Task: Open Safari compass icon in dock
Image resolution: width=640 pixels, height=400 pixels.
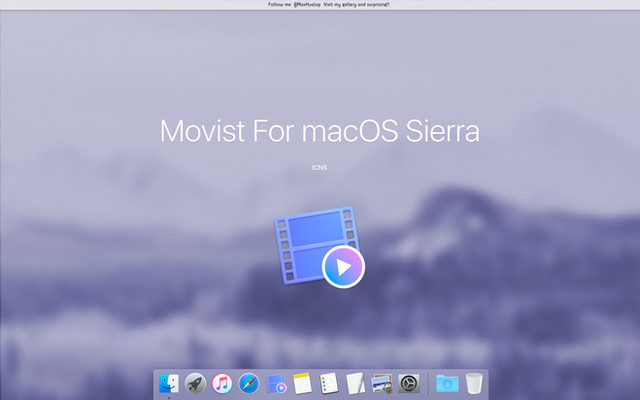Action: pyautogui.click(x=249, y=384)
